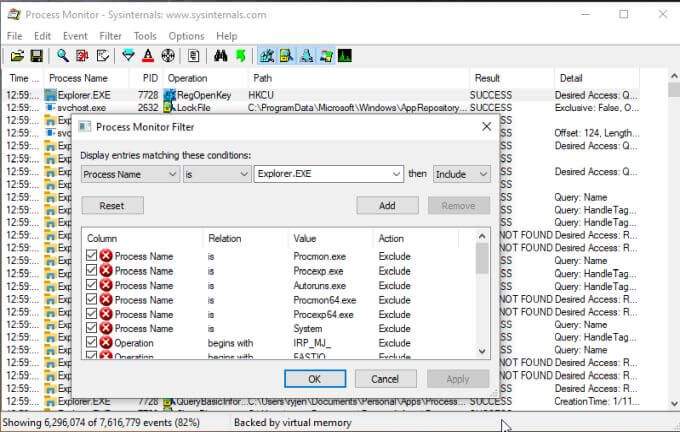Click the red X icon for Autoruns.exe filter

[106, 285]
